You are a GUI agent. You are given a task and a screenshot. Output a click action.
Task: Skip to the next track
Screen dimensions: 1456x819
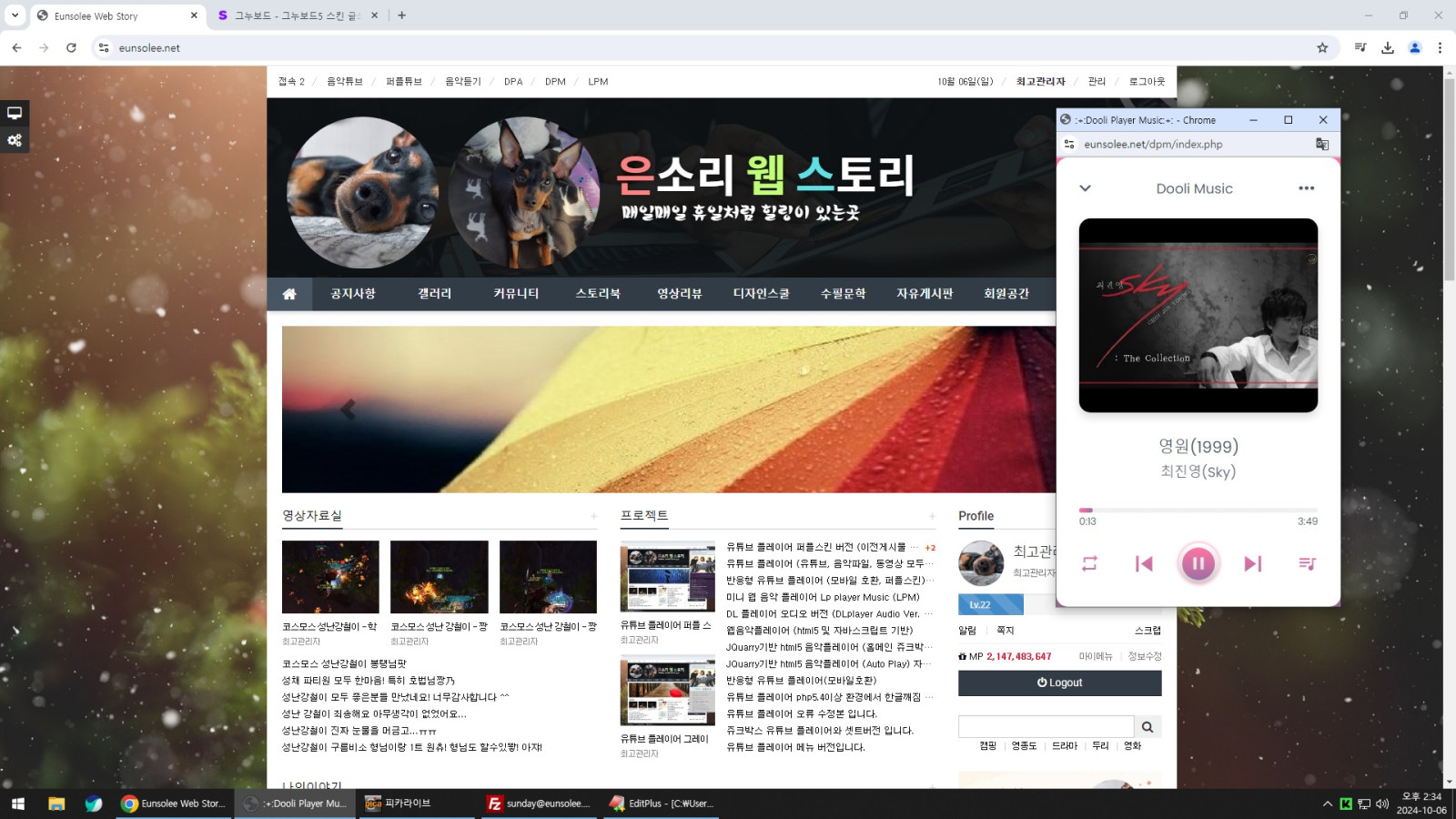tap(1252, 563)
